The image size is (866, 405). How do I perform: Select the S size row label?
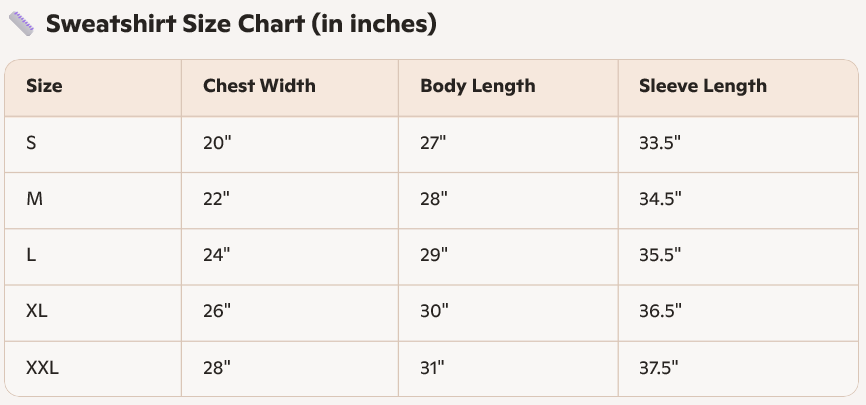[31, 143]
